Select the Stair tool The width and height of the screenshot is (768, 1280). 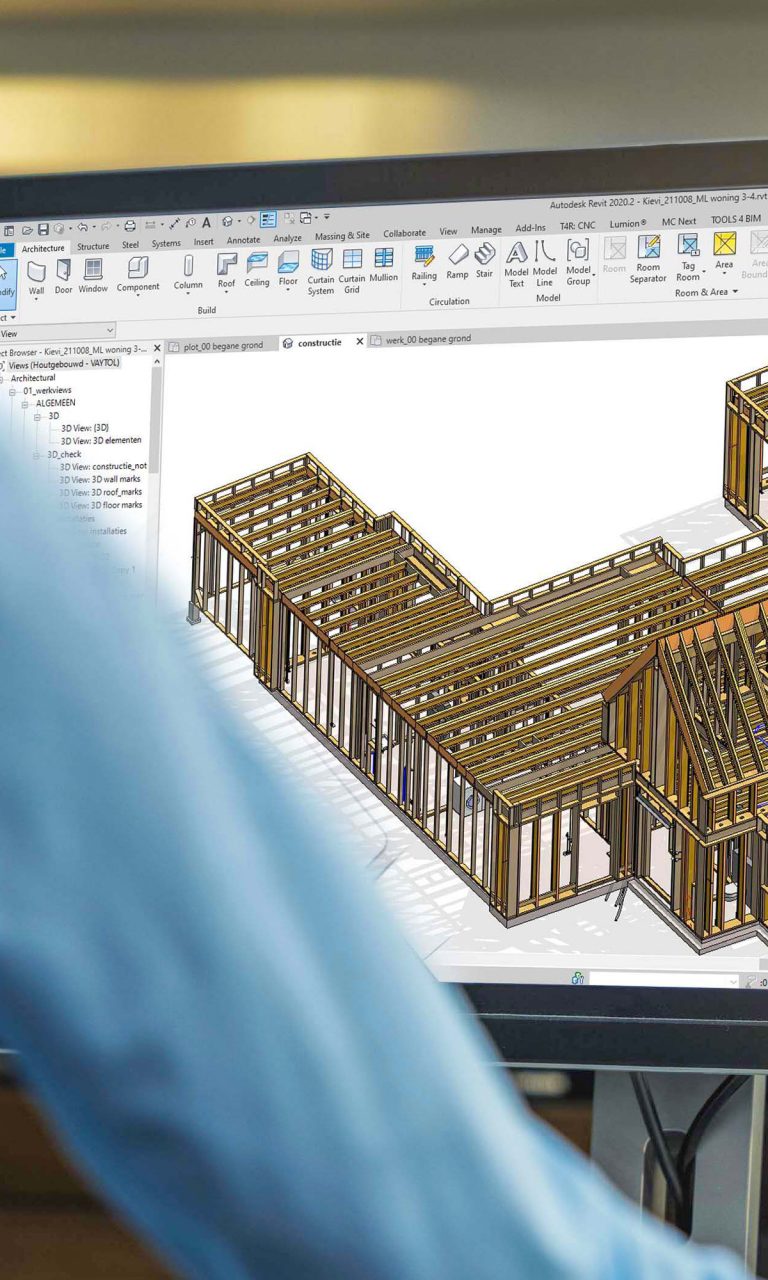(485, 261)
